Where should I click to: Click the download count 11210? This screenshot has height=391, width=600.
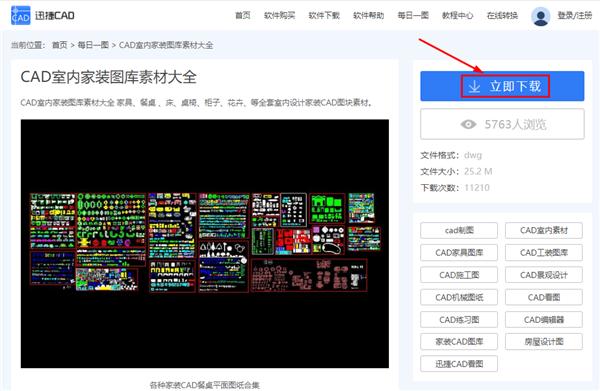point(477,188)
